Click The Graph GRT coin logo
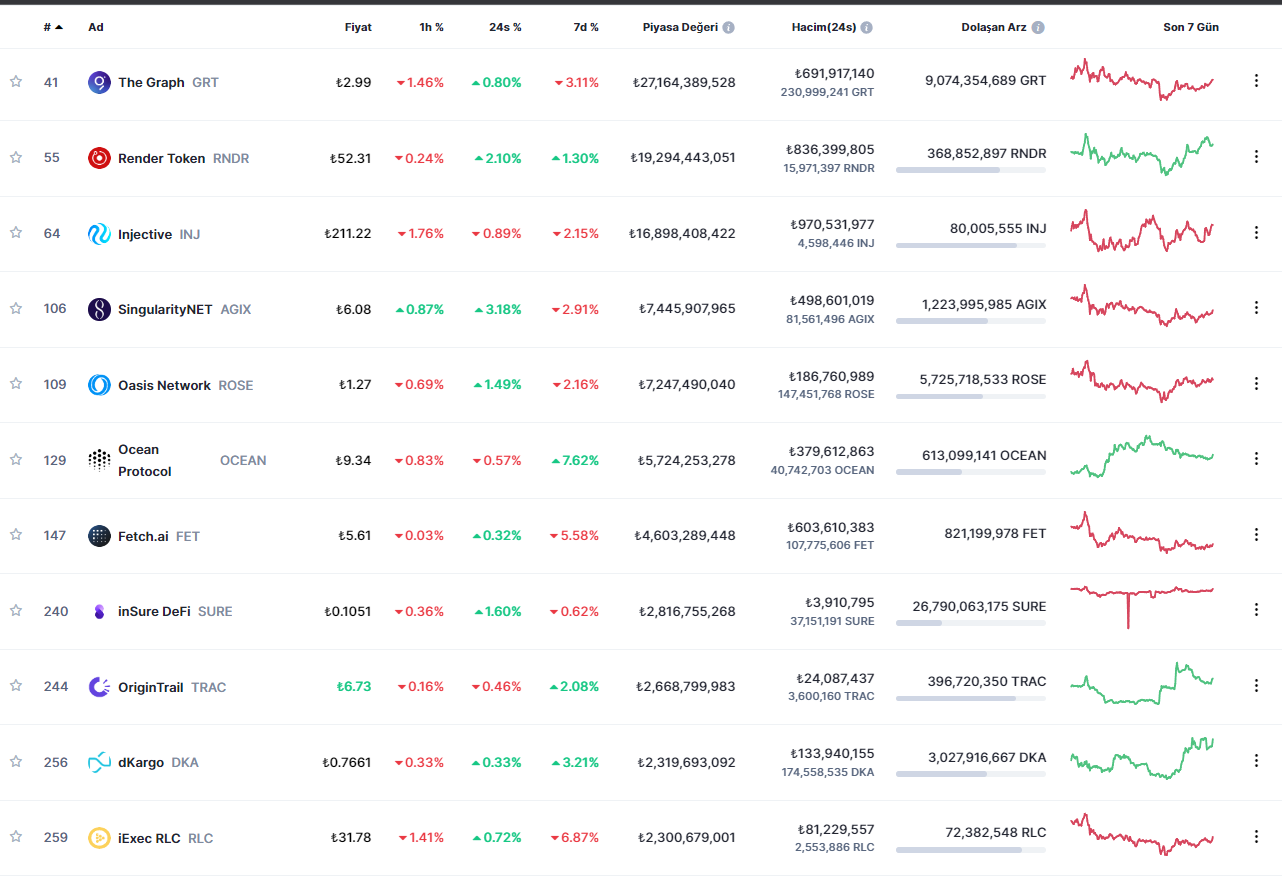Viewport: 1282px width, 888px height. click(99, 82)
